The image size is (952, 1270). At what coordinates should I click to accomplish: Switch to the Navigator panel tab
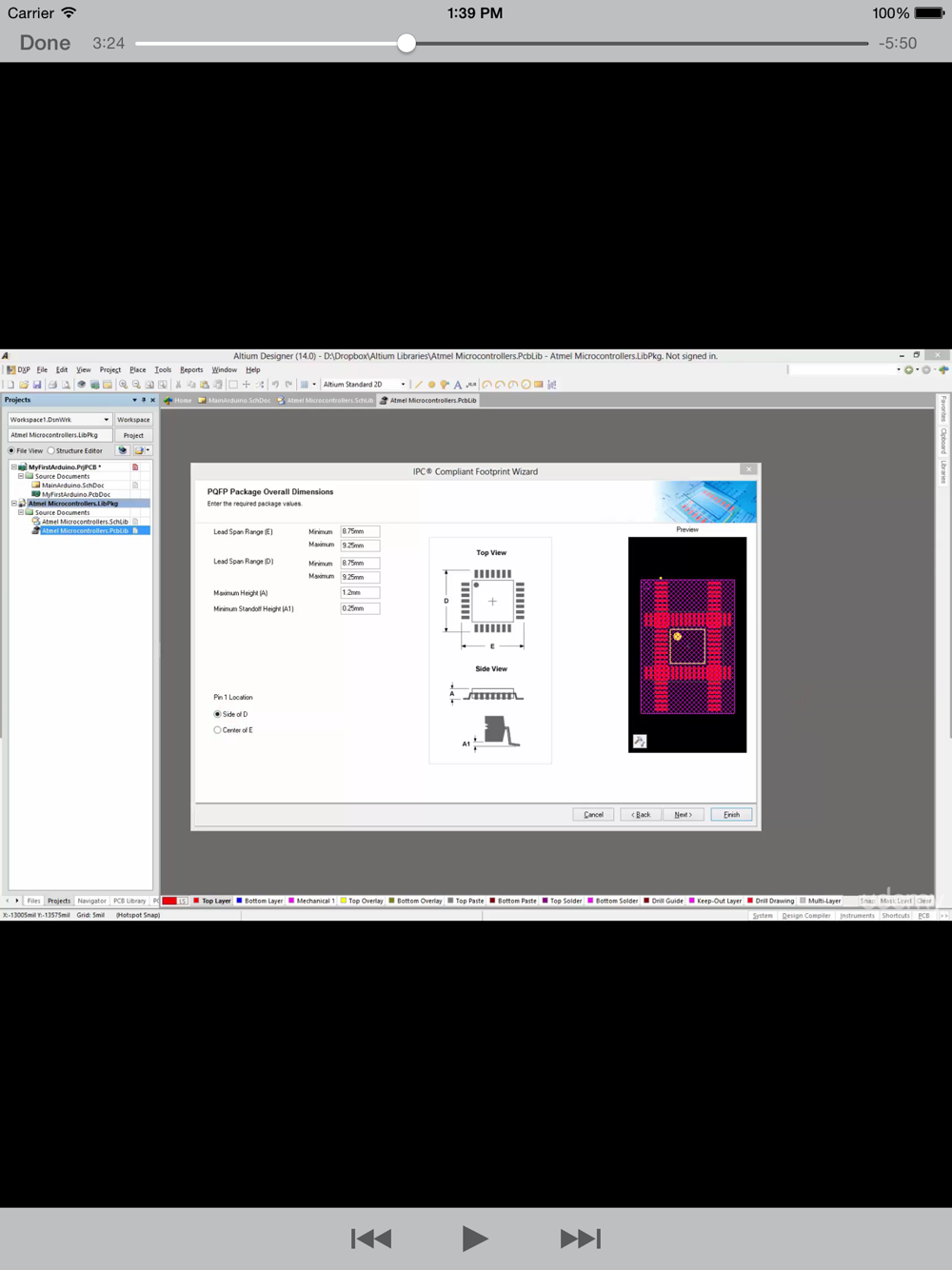[x=91, y=901]
